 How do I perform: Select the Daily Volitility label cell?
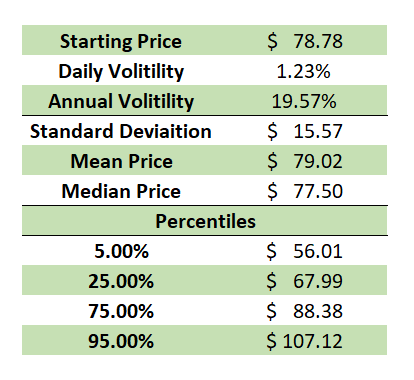121,71
